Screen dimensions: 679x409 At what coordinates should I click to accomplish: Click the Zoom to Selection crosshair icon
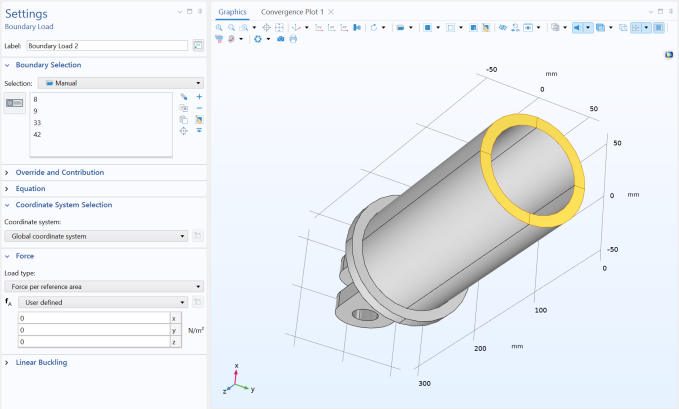(183, 130)
